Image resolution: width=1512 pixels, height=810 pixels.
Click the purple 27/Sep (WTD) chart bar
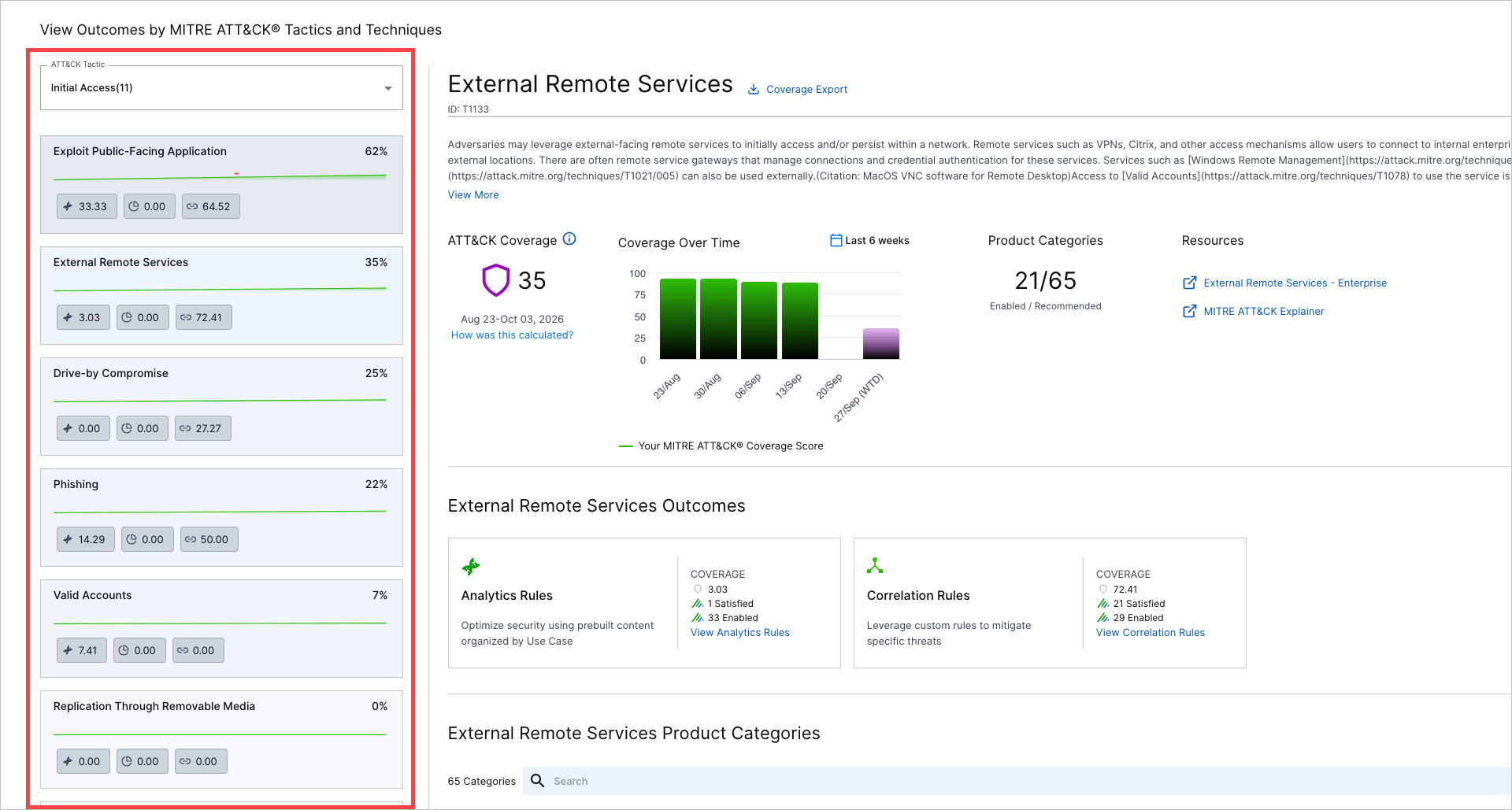881,344
